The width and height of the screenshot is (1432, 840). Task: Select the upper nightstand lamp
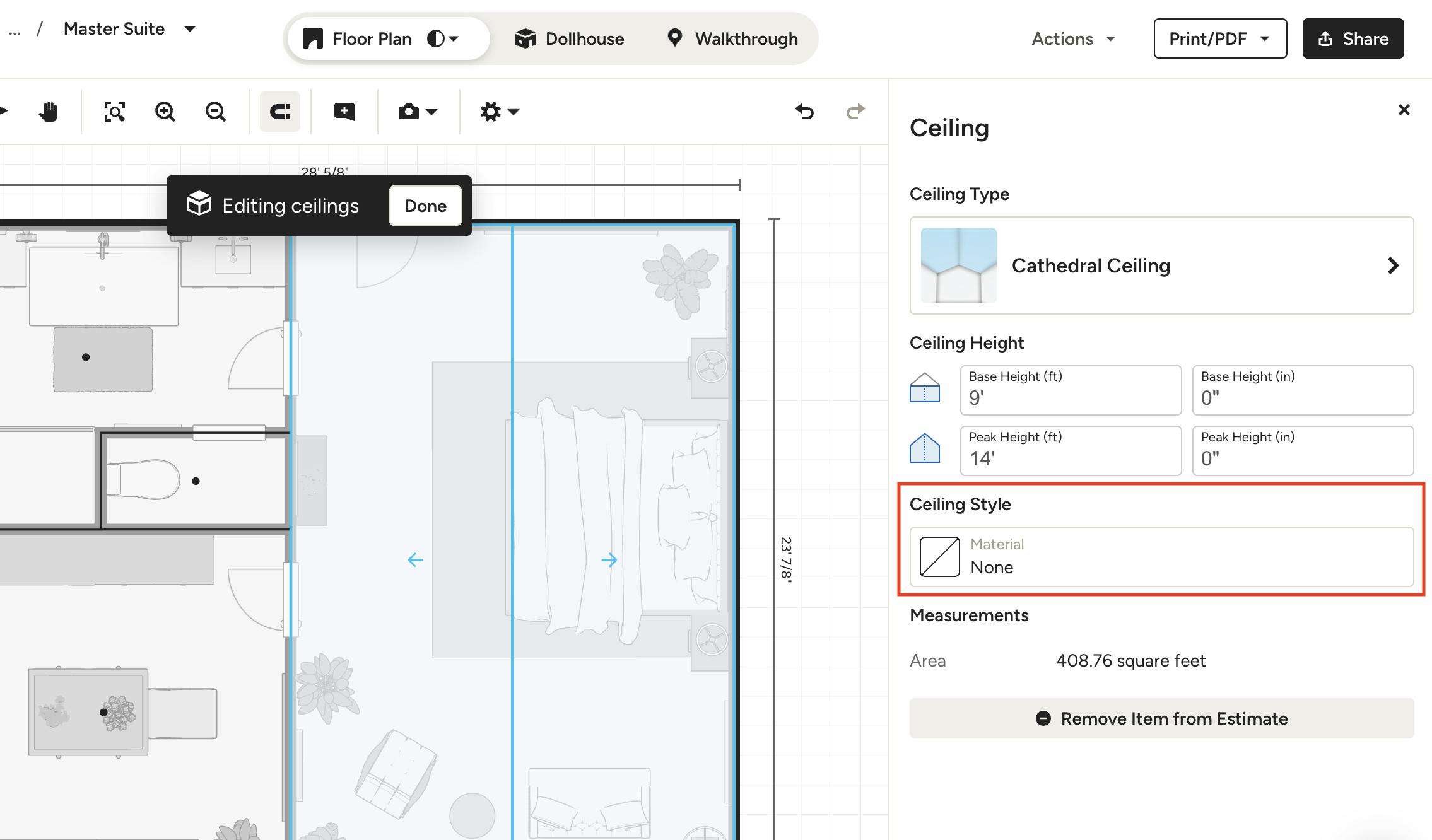tap(711, 367)
